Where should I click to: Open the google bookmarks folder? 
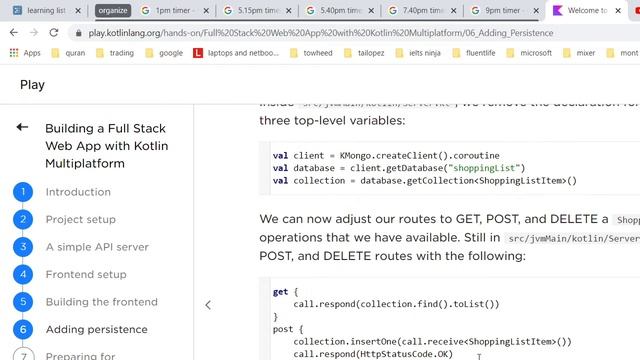[x=164, y=53]
